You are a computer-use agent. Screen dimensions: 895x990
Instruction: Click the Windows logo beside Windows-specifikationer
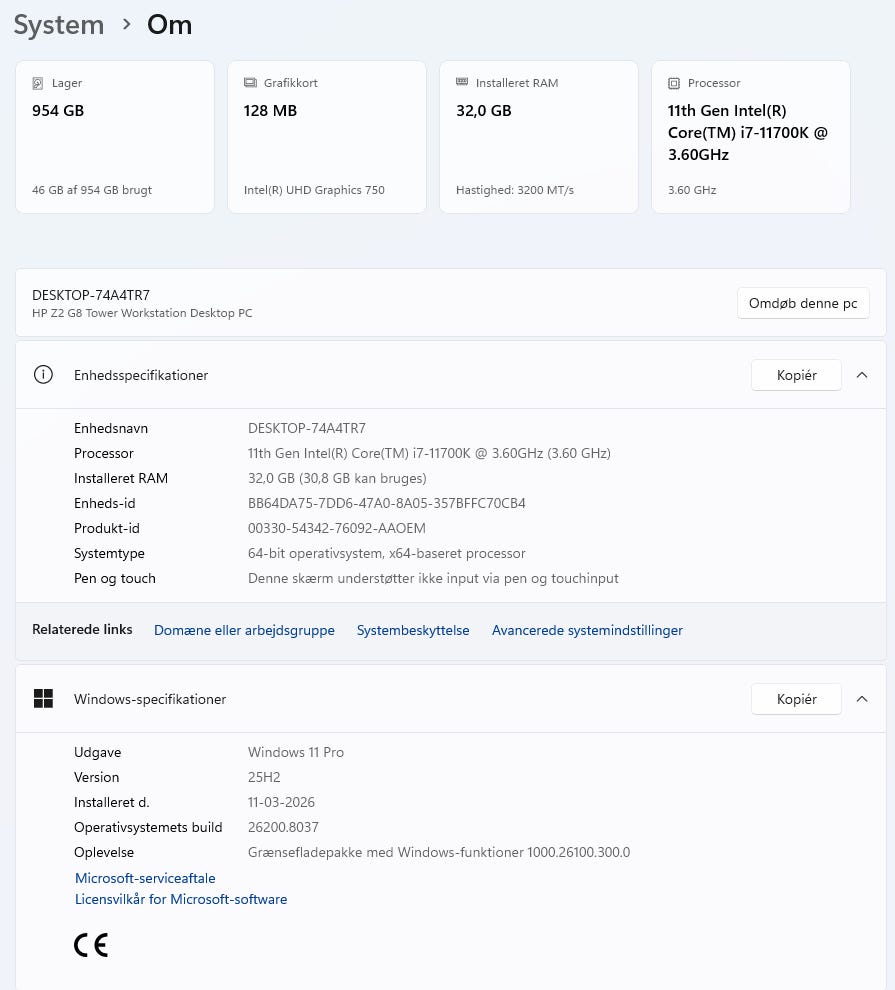pyautogui.click(x=43, y=699)
